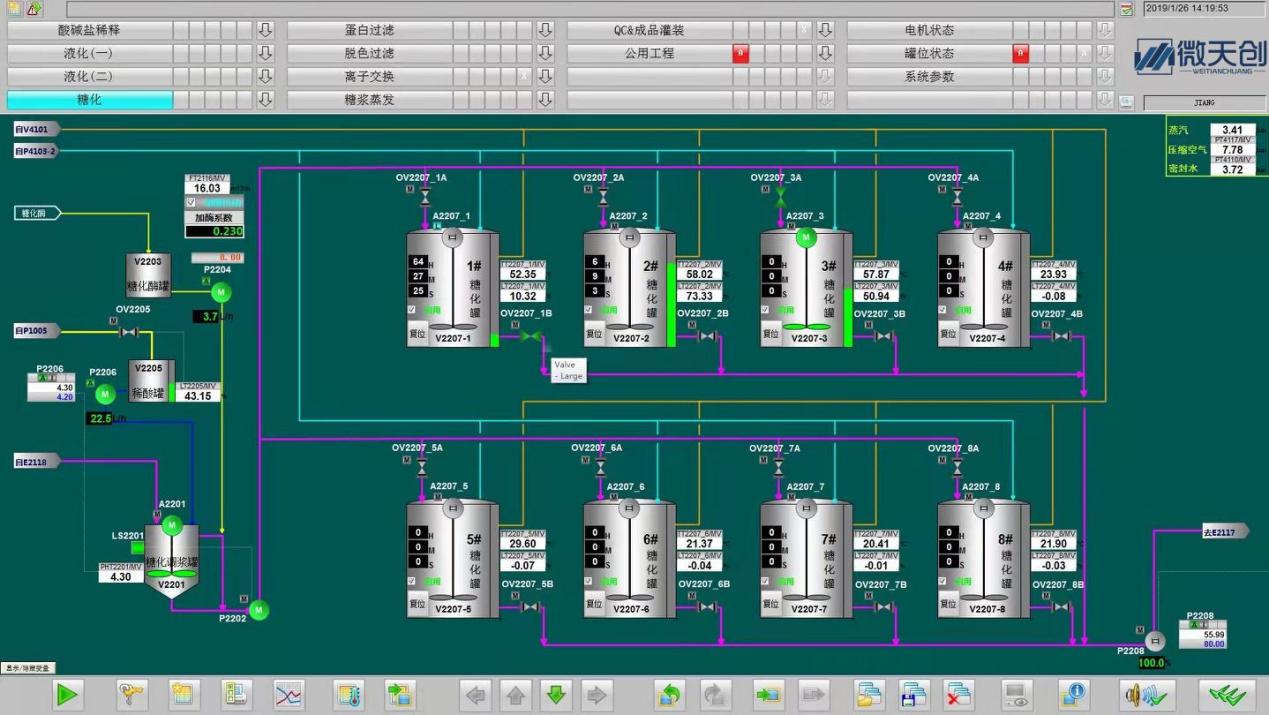Click the green play button in bottom toolbar
Screen dimensions: 1269x715
67,694
